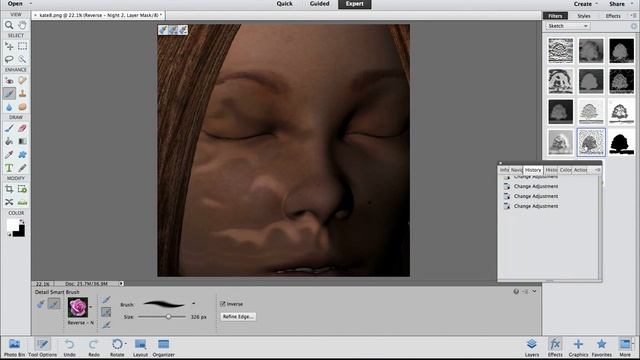The width and height of the screenshot is (640, 360).
Task: Open help for the Detail Smart Brush
Action: pos(516,291)
